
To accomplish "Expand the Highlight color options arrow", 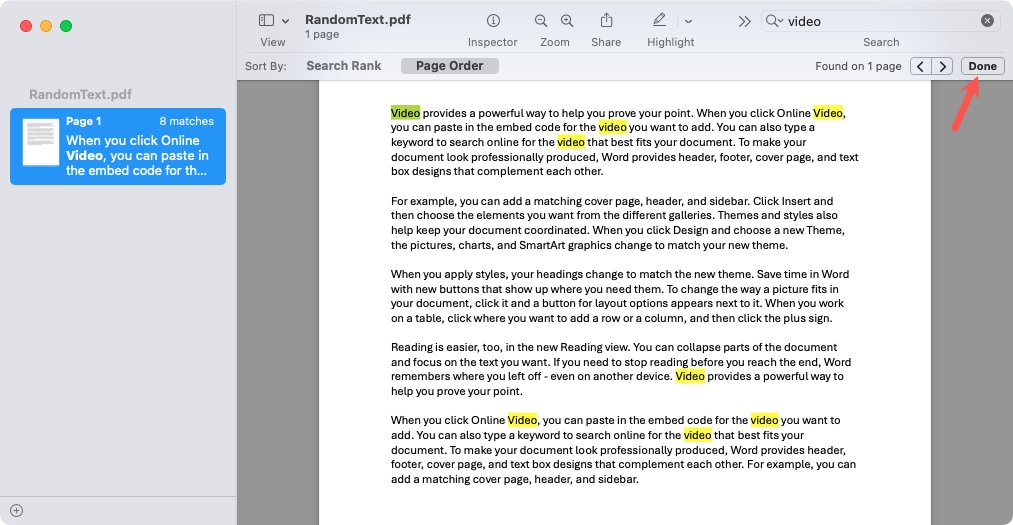I will 688,21.
